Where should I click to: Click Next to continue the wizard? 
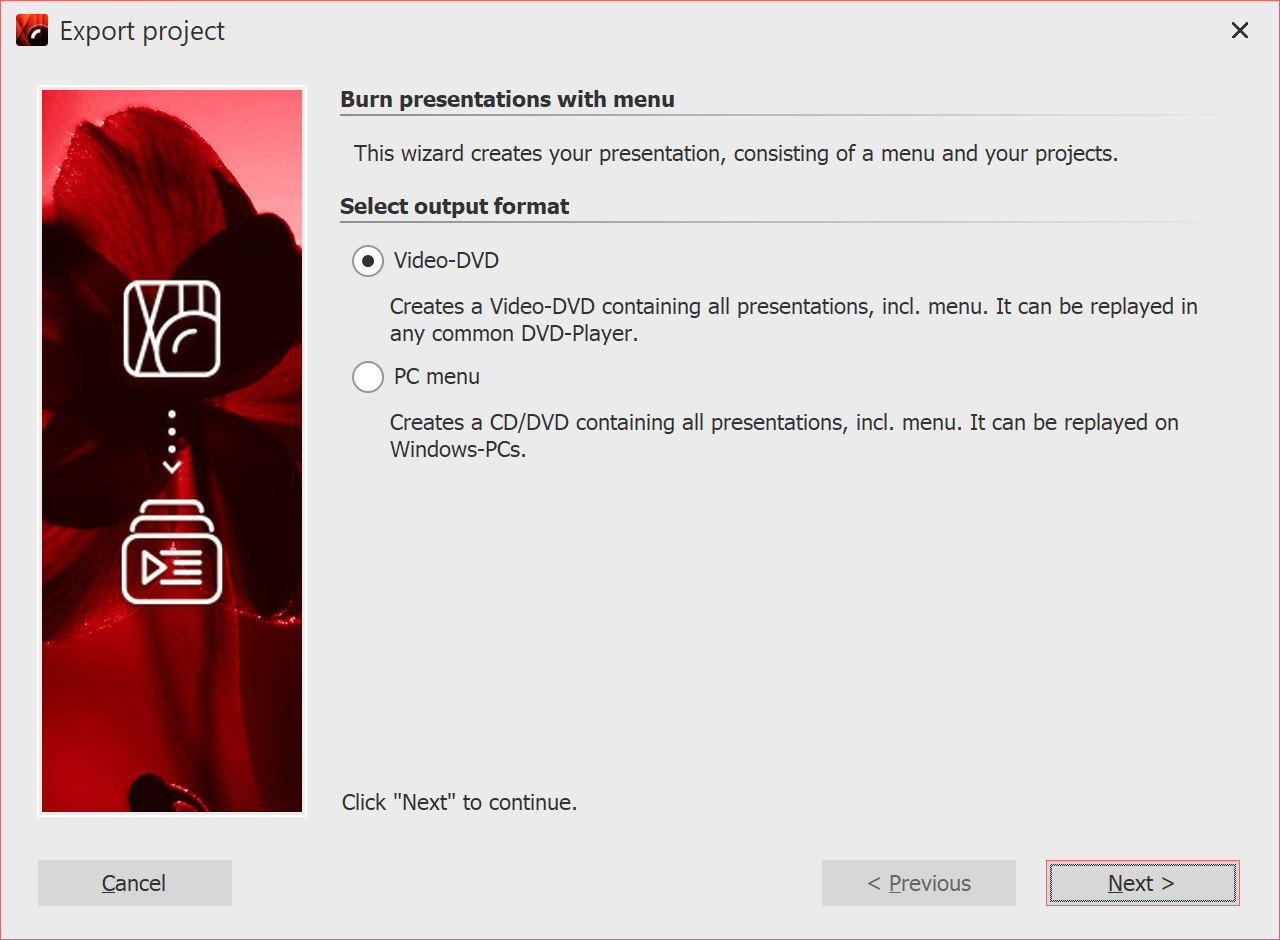1142,883
